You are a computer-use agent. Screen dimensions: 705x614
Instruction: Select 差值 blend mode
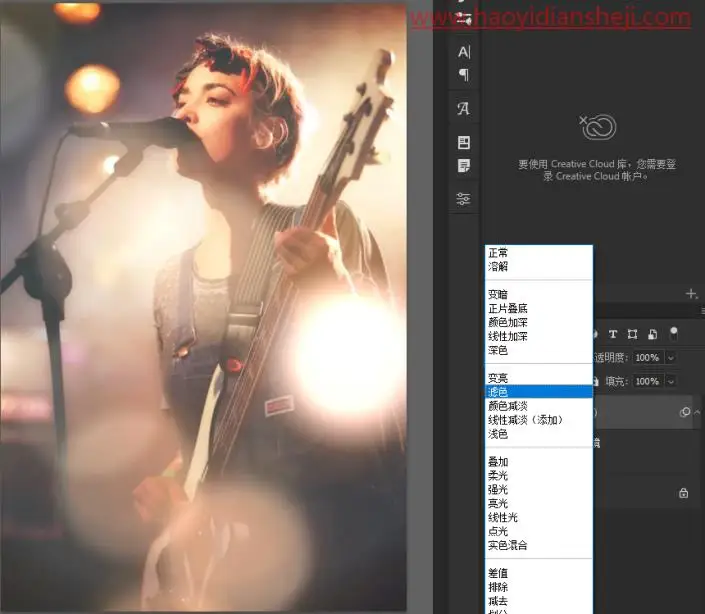point(539,573)
